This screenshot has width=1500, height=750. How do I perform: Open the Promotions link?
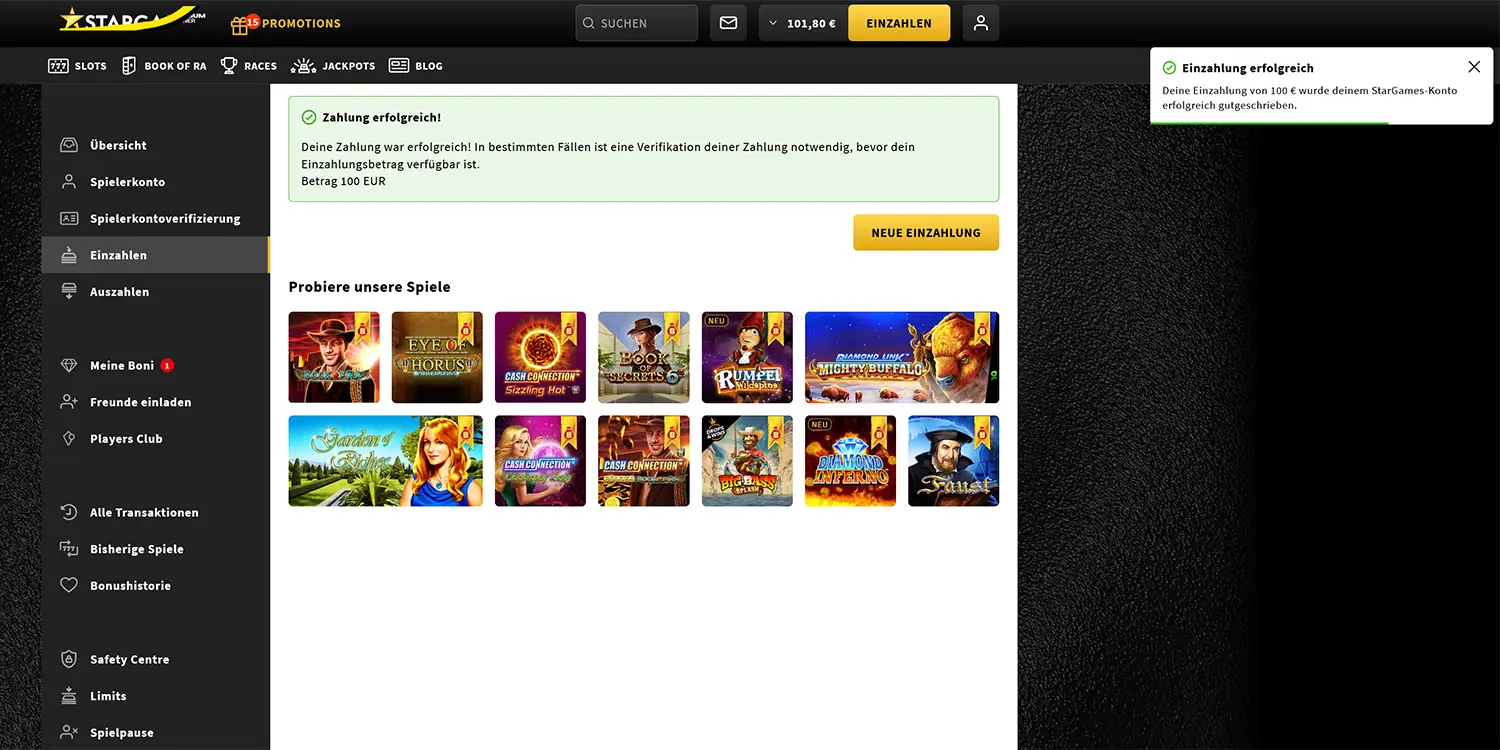(x=301, y=23)
